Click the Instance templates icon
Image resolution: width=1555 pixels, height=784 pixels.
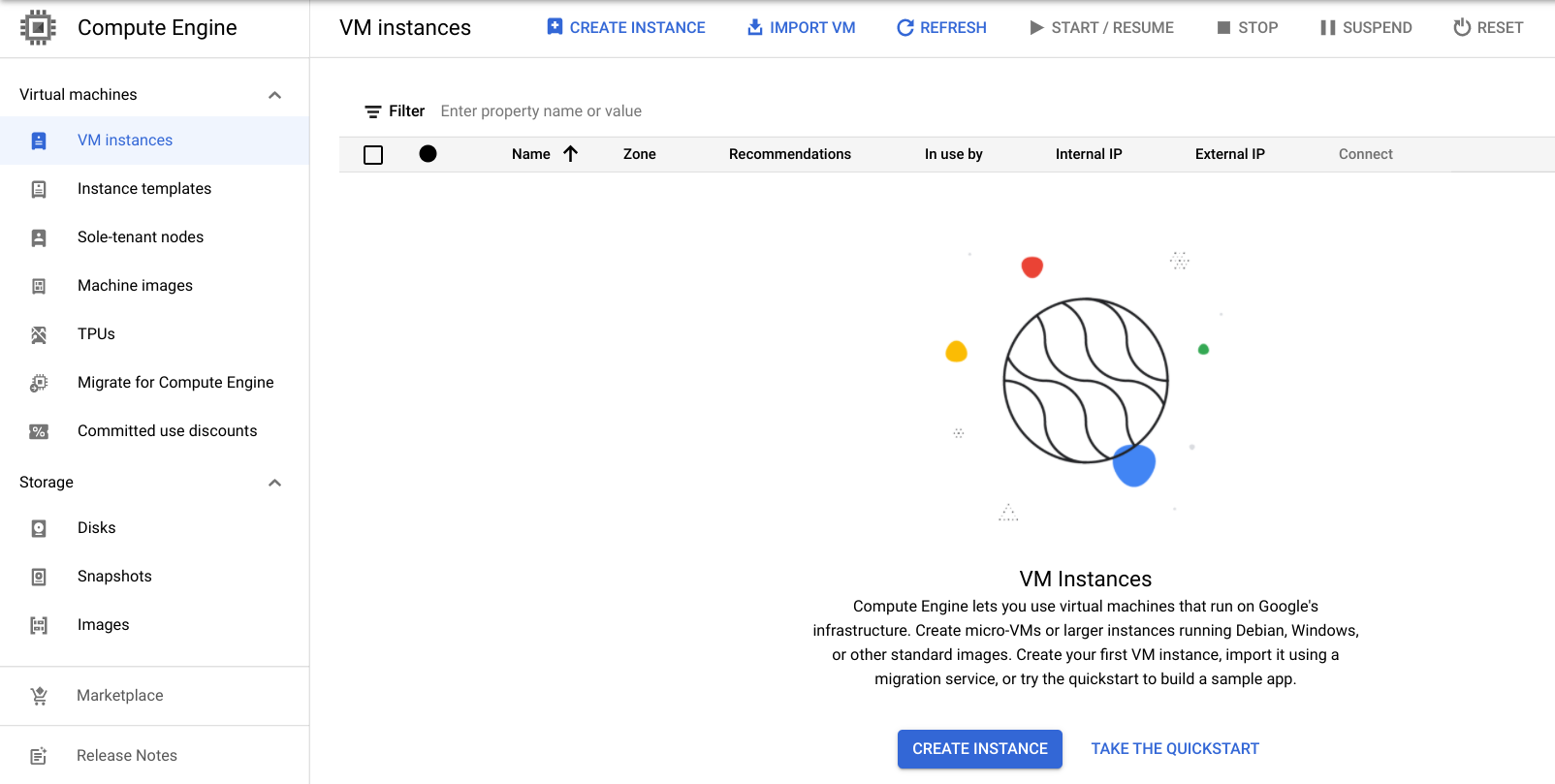click(x=39, y=189)
